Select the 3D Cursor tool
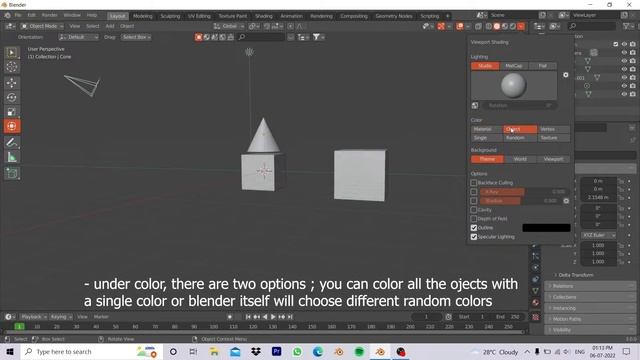Screen dimensions: 640x360 [11, 67]
